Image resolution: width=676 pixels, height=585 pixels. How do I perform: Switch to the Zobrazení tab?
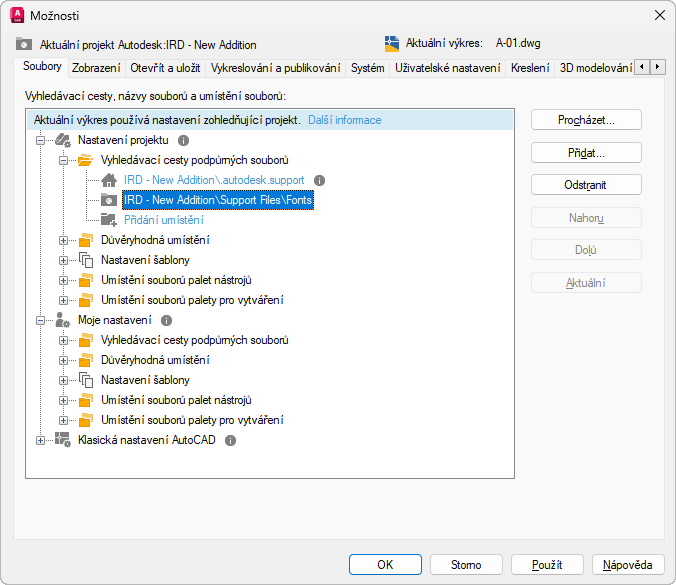(x=96, y=68)
